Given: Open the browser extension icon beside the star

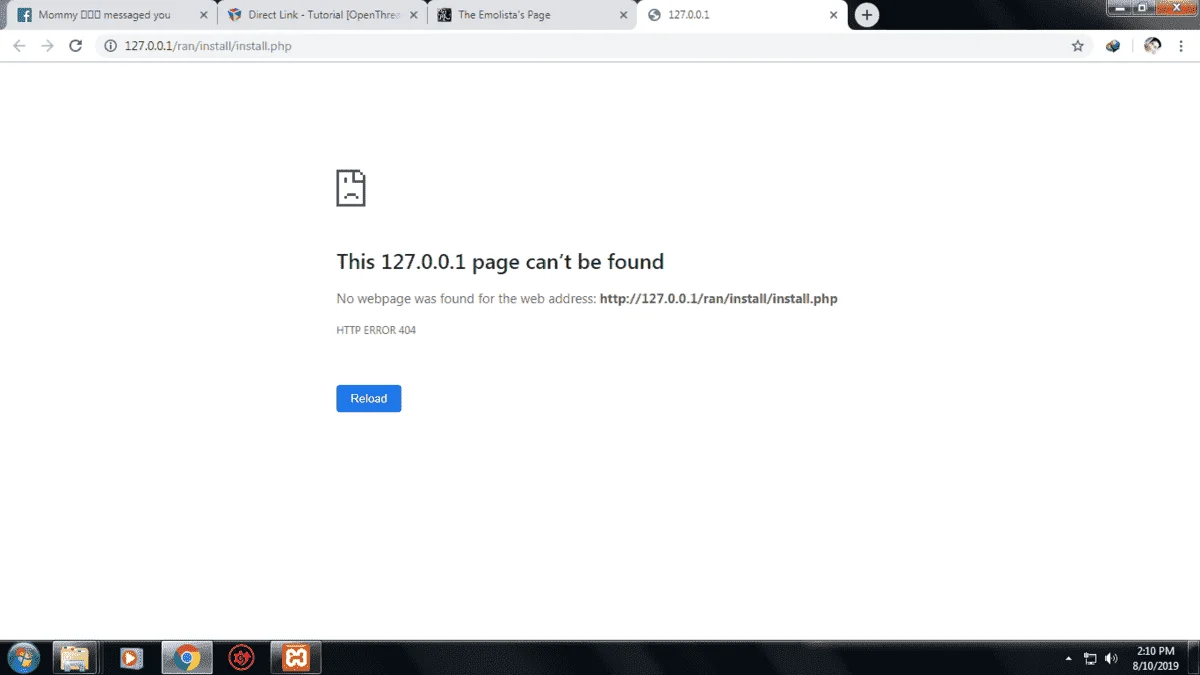Looking at the screenshot, I should coord(1113,46).
